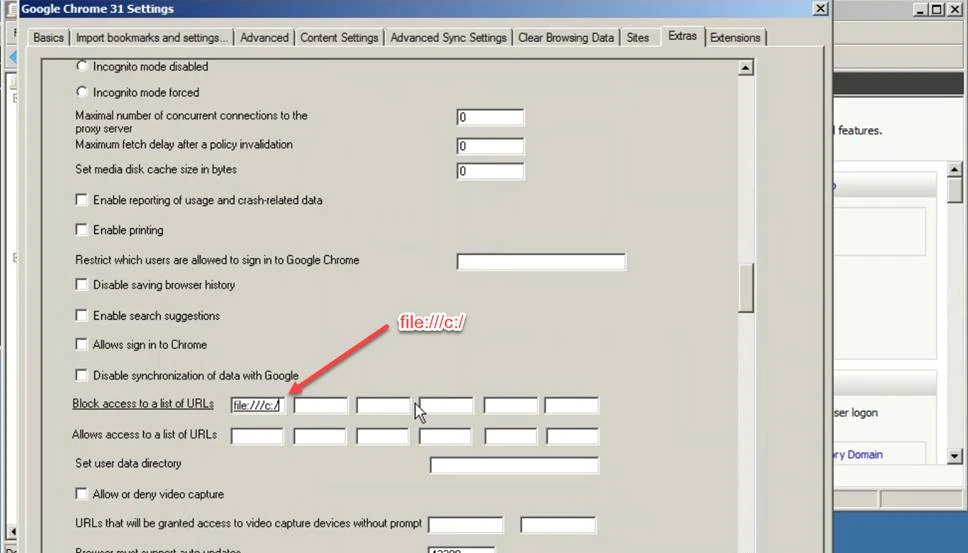Viewport: 968px width, 553px height.
Task: Toggle the Enable printing checkbox
Action: click(82, 230)
